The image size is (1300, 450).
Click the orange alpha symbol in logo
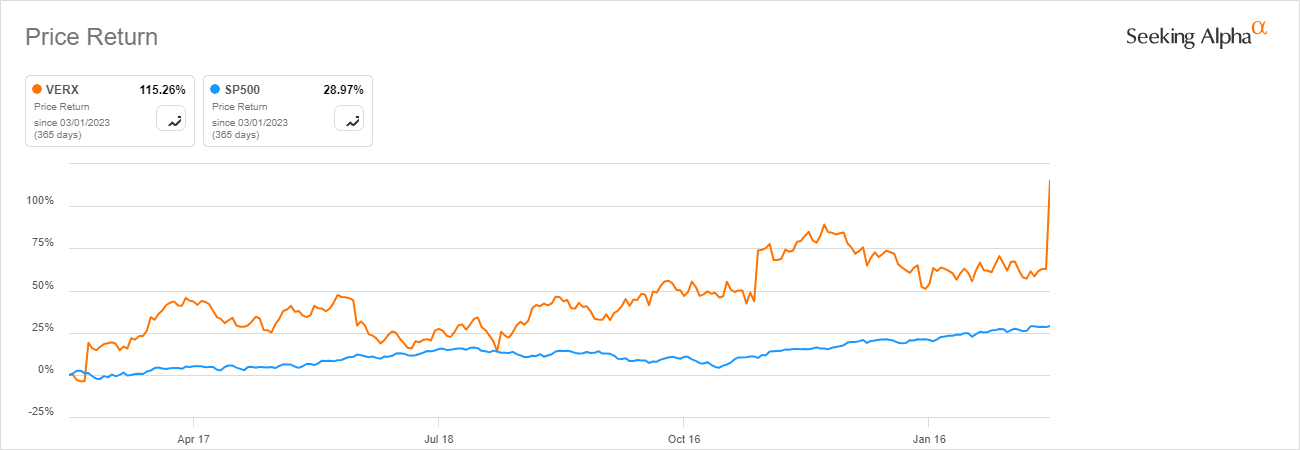1260,30
